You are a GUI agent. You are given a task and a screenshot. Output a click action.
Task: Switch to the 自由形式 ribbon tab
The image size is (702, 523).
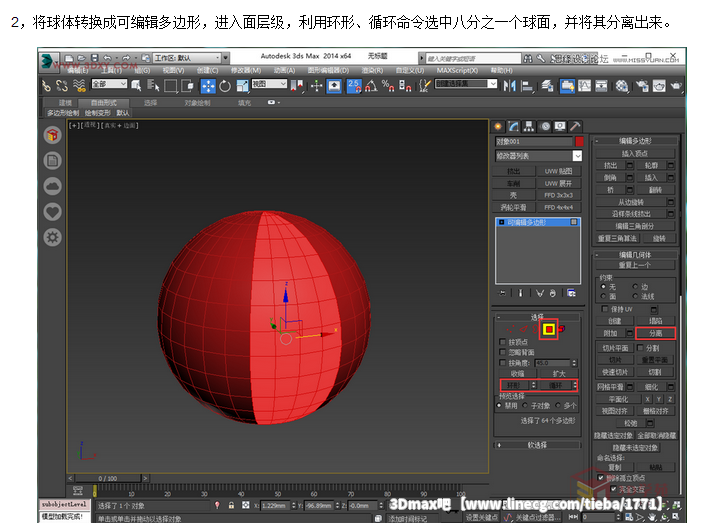tap(104, 103)
